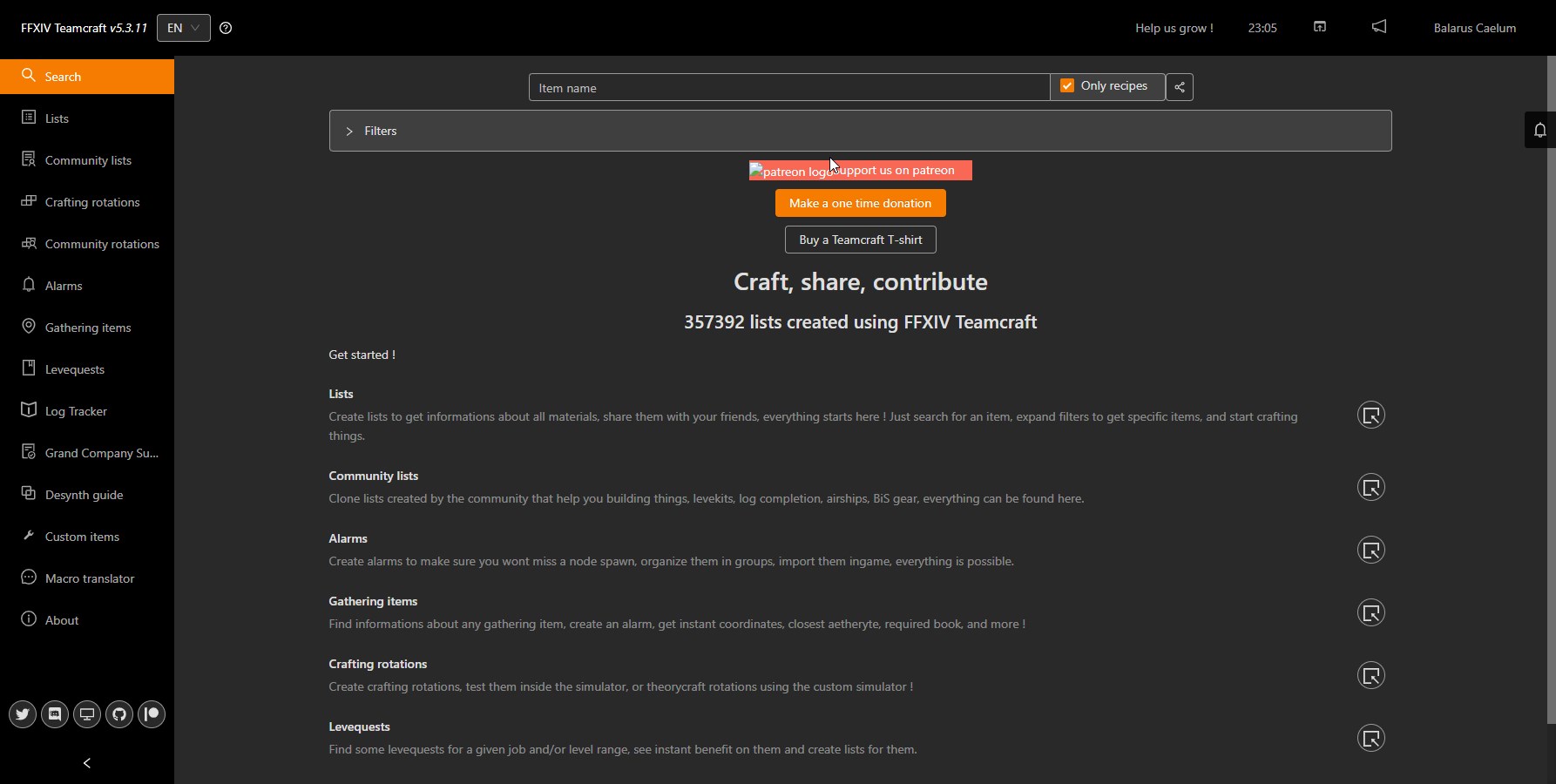The width and height of the screenshot is (1556, 784).
Task: Click the FFXIV Teamcraft title
Action: [84, 28]
